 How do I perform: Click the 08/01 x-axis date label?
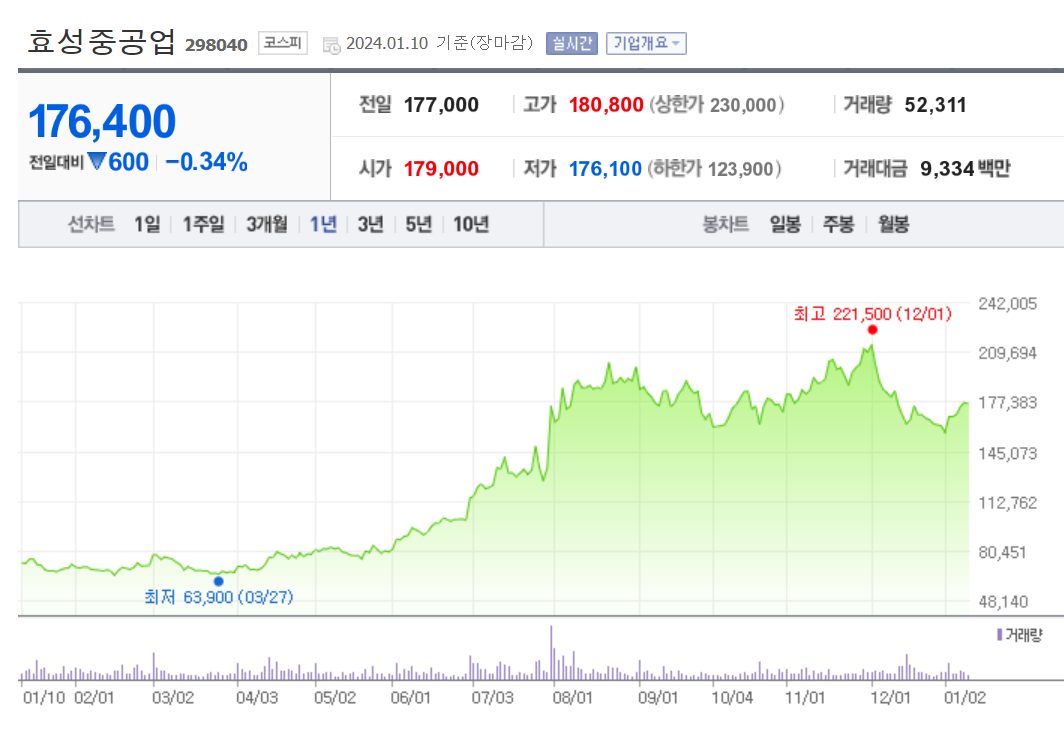point(573,697)
